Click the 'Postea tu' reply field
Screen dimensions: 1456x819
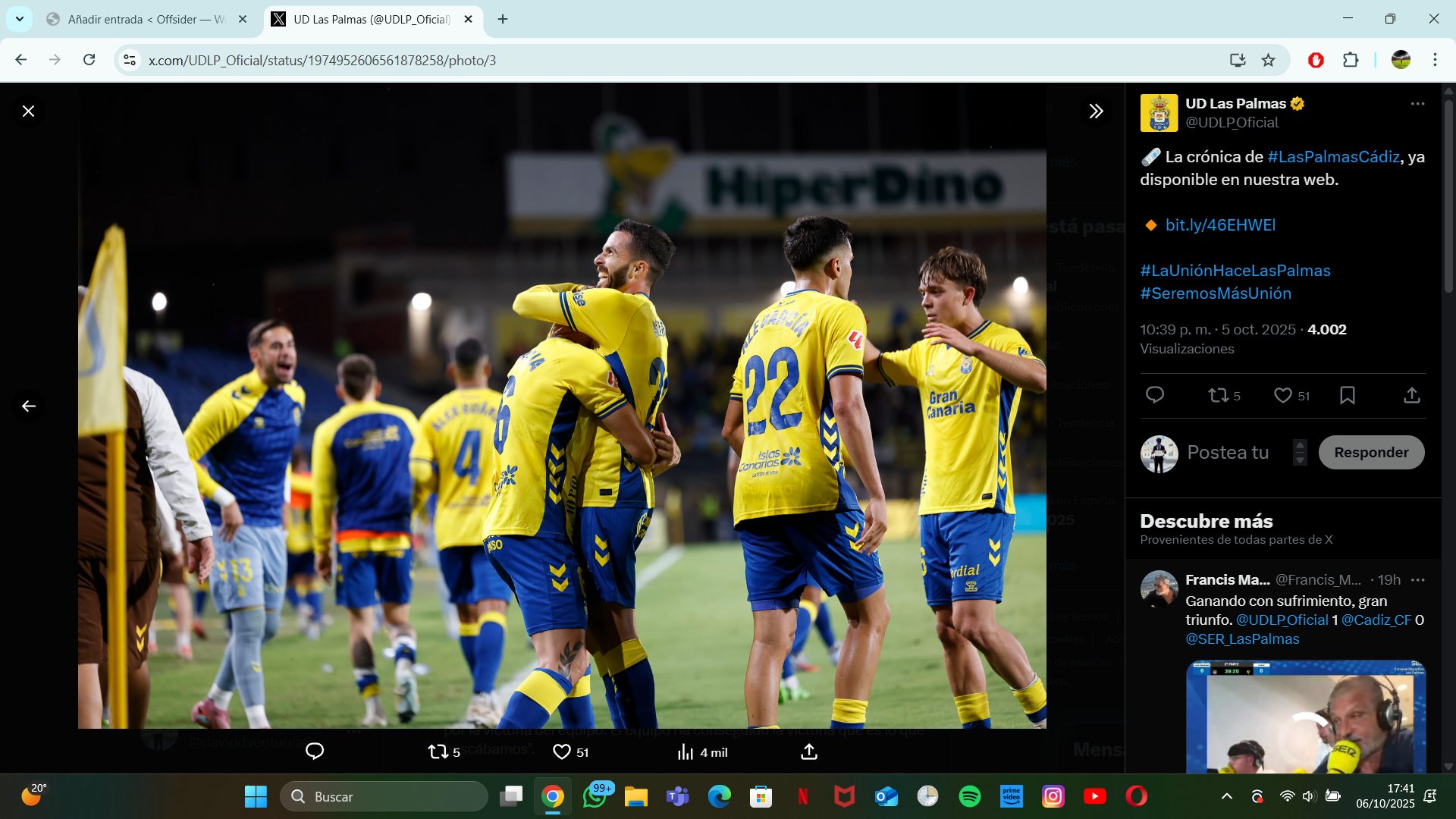1228,453
